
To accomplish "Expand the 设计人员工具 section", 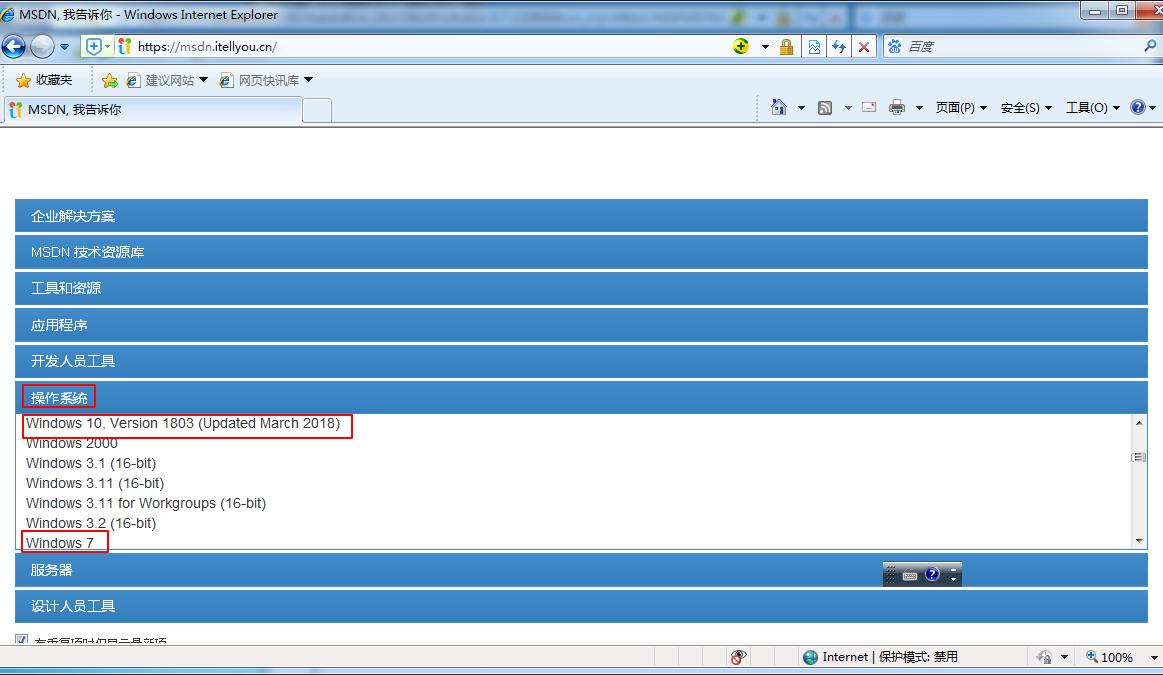I will (581, 607).
